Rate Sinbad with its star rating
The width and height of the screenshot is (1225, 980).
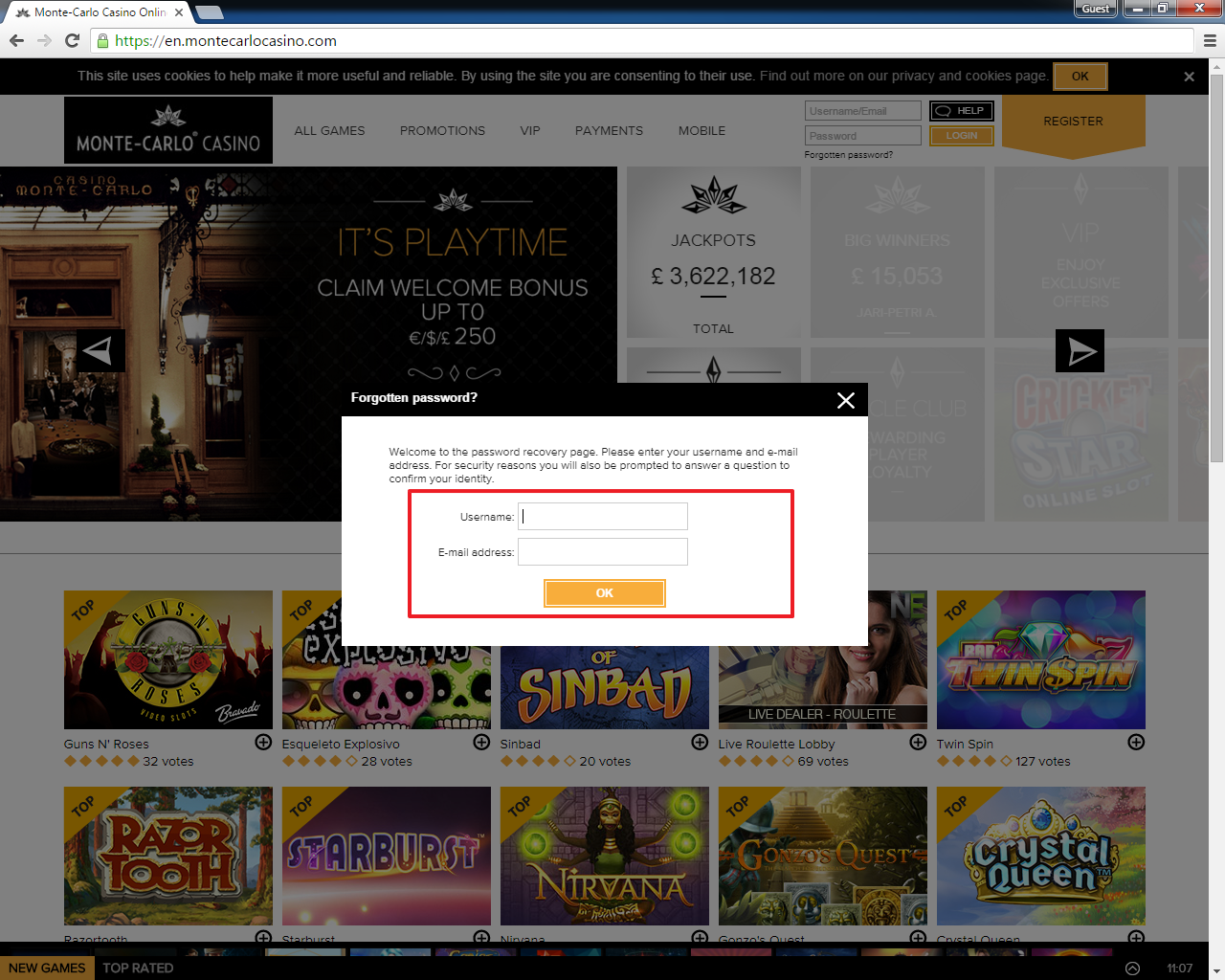click(538, 762)
